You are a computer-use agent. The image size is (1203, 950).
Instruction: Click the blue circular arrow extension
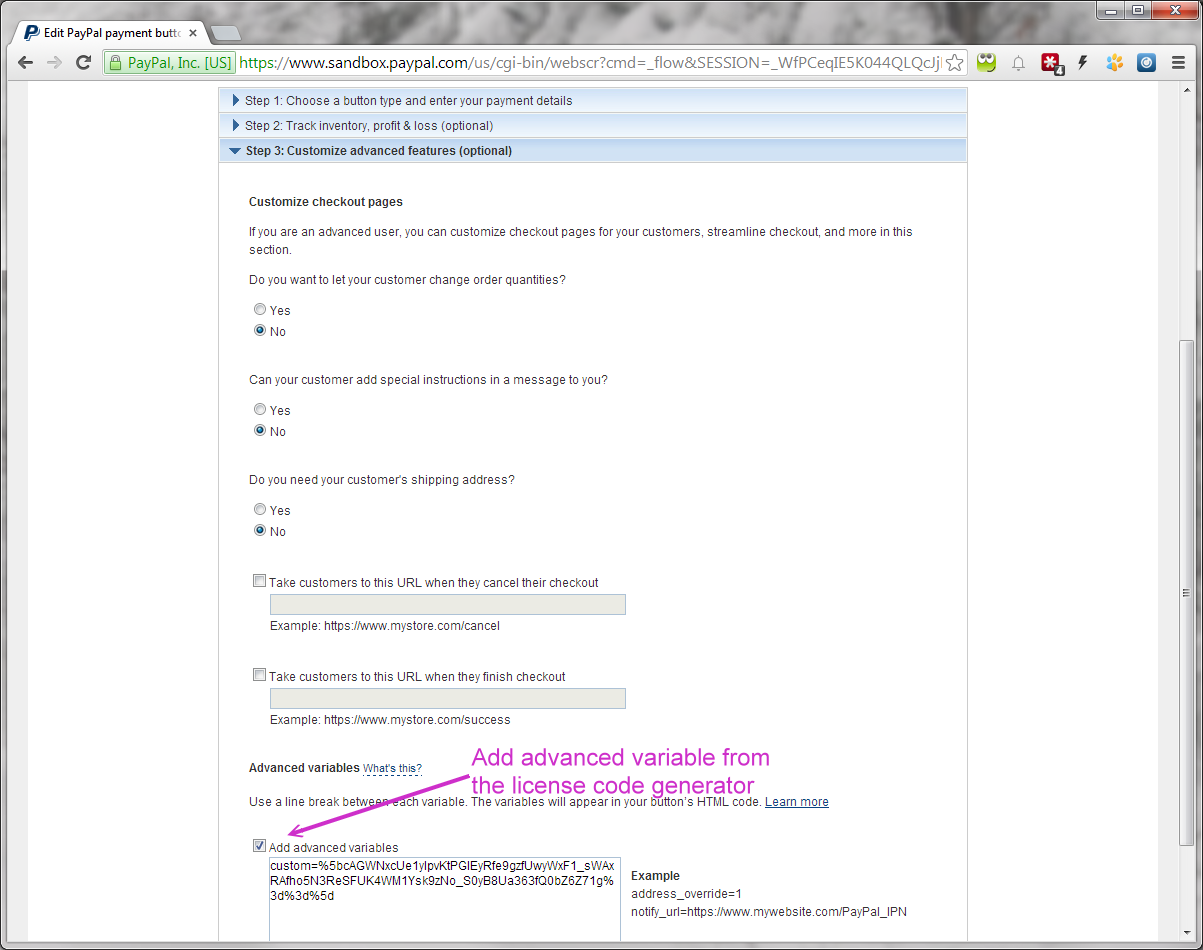1146,63
